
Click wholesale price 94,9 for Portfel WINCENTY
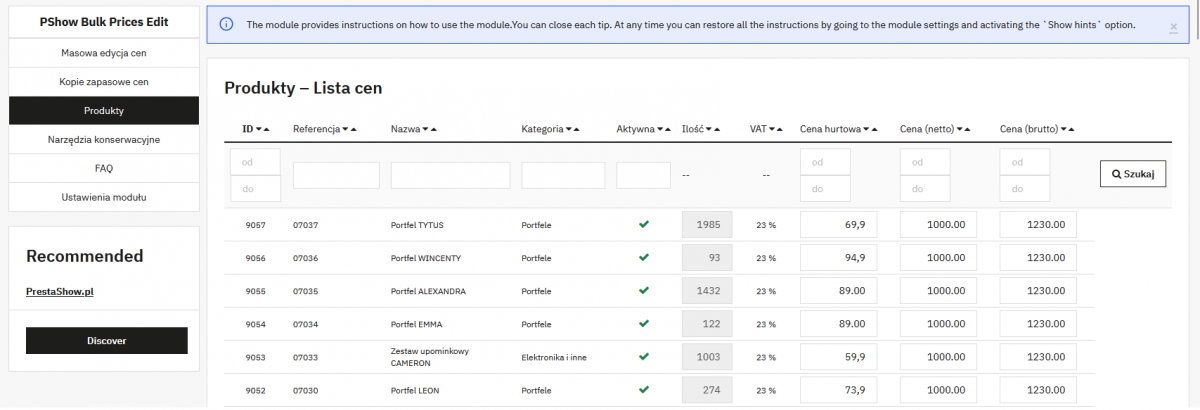839,257
